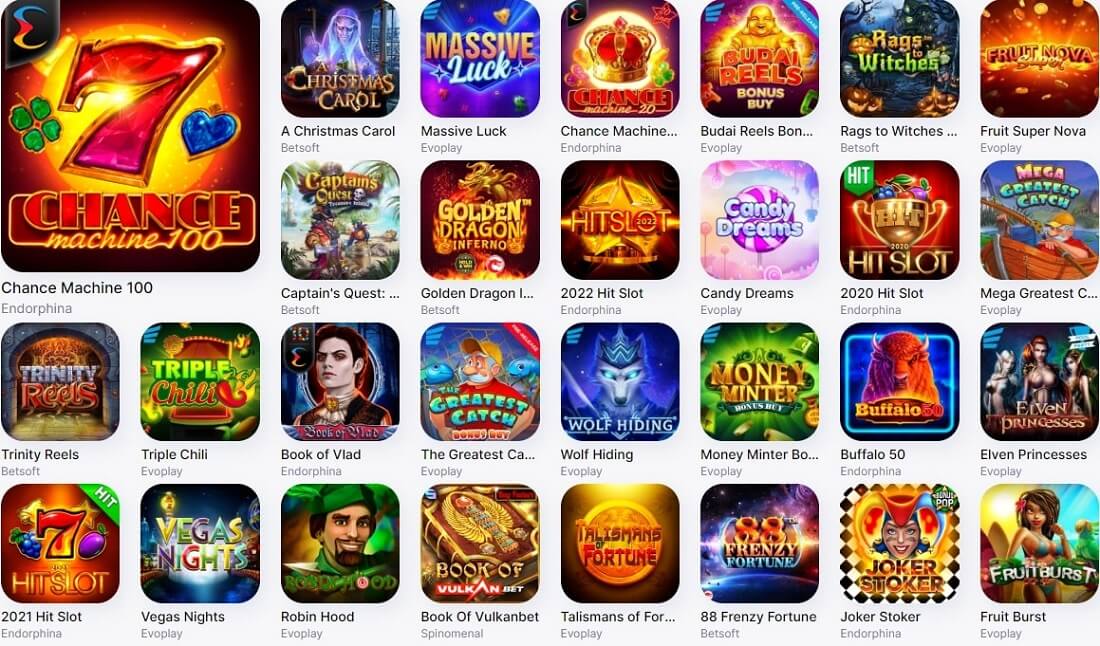Click the Trinity Reels title link
The image size is (1100, 646).
pos(40,455)
